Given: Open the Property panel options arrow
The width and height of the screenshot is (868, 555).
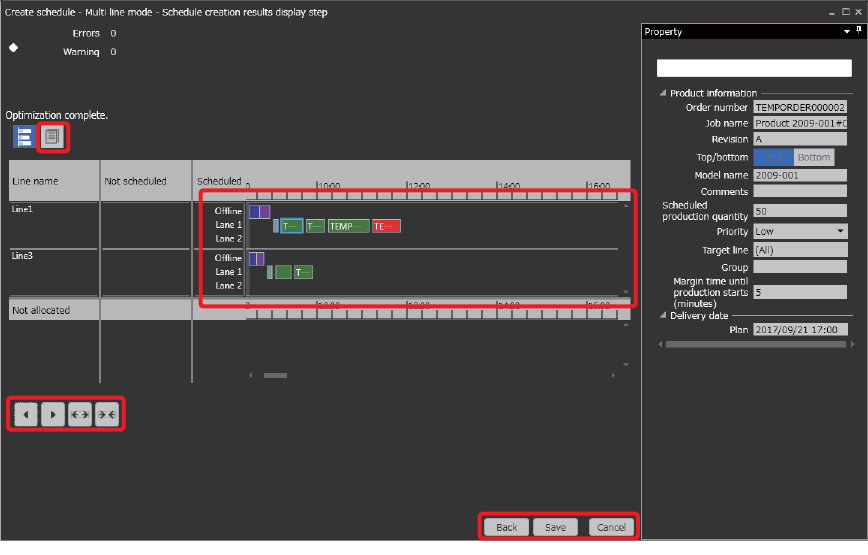Looking at the screenshot, I should [846, 32].
